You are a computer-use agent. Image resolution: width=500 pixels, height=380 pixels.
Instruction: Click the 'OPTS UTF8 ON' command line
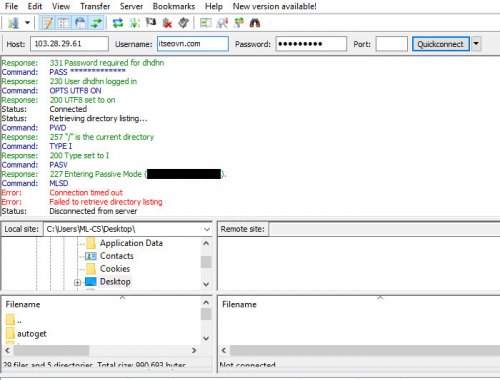(75, 91)
